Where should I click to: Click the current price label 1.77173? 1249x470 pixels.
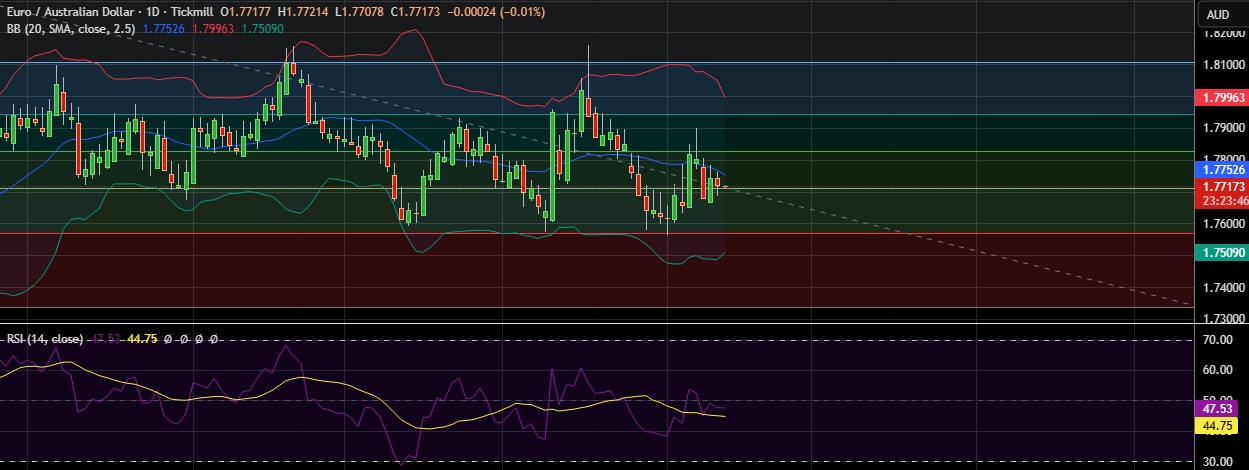point(1221,187)
